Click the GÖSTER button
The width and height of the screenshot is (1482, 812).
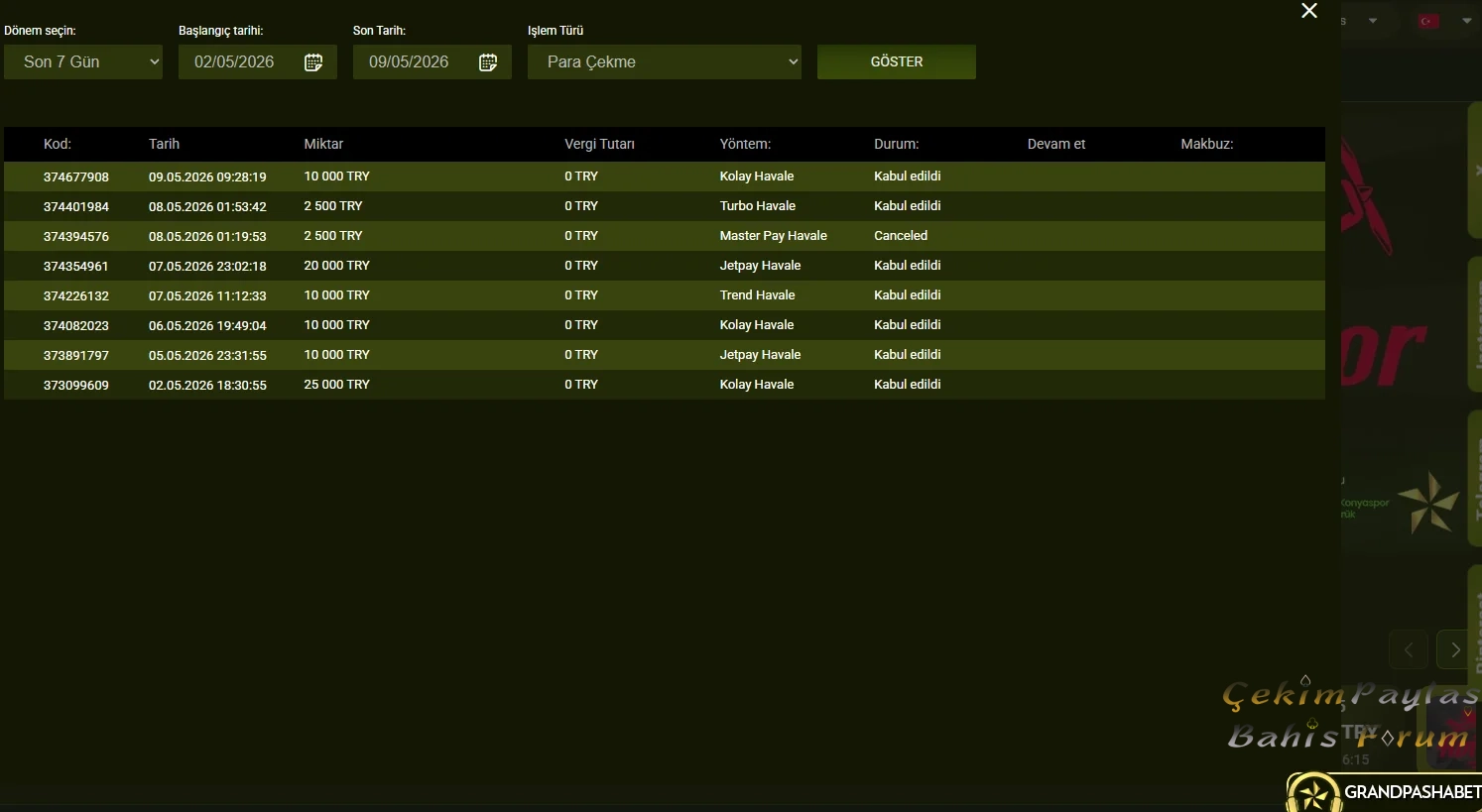pyautogui.click(x=897, y=61)
